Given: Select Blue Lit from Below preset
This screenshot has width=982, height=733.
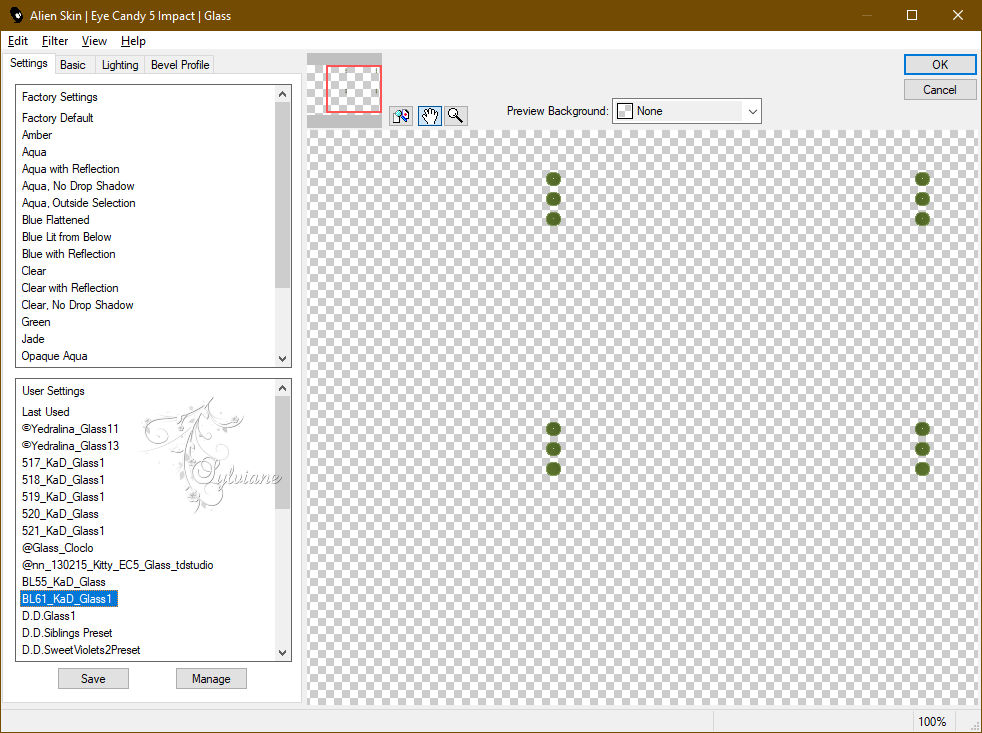Looking at the screenshot, I should [x=66, y=237].
